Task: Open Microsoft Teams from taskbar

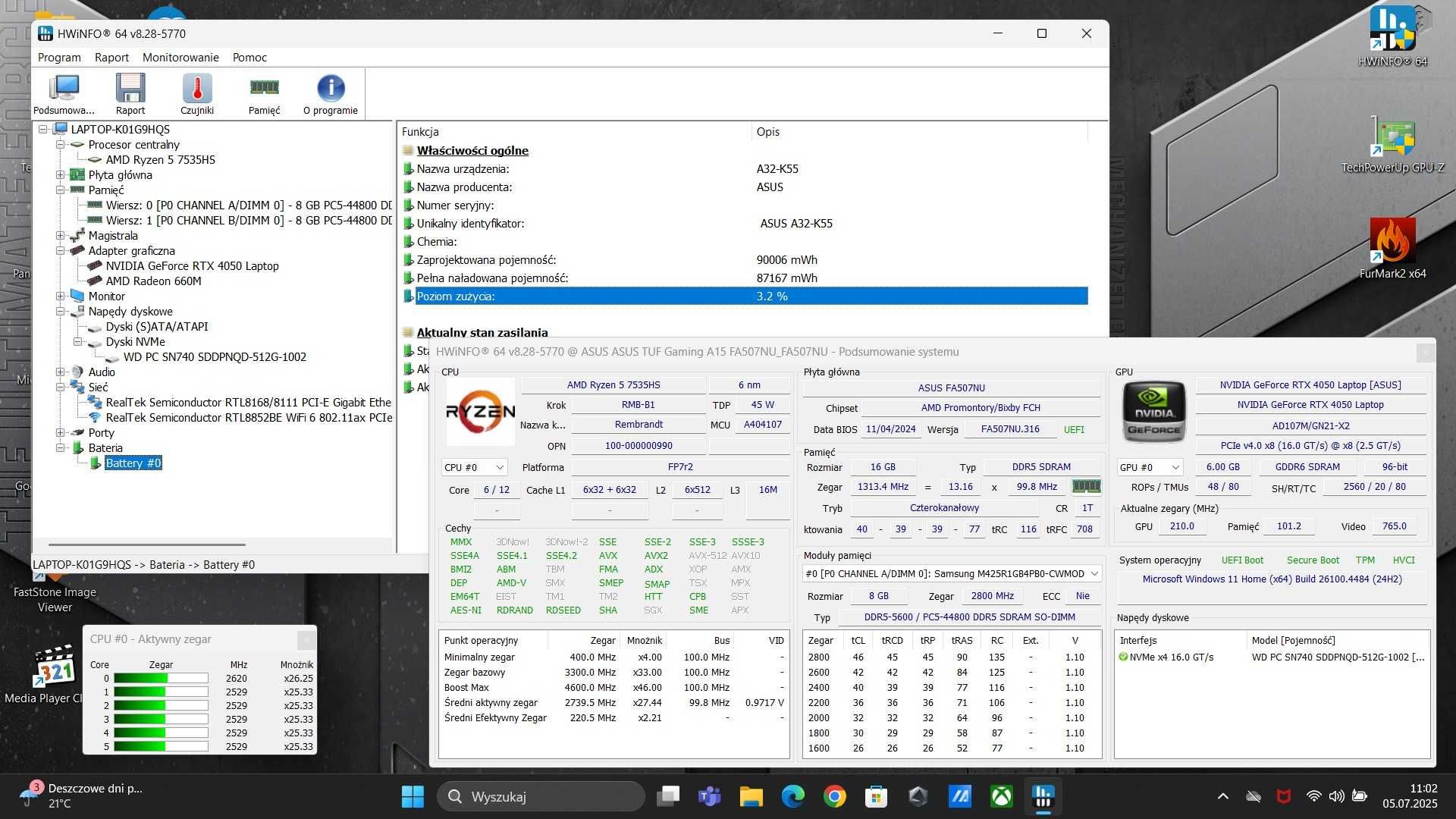Action: [710, 796]
